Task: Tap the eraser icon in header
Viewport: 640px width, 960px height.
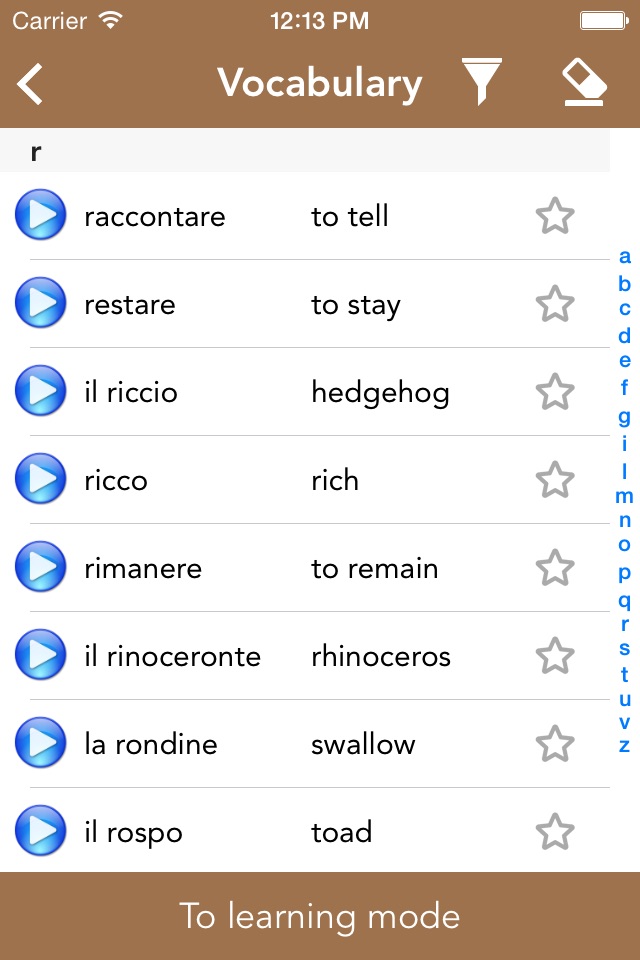Action: pyautogui.click(x=584, y=82)
